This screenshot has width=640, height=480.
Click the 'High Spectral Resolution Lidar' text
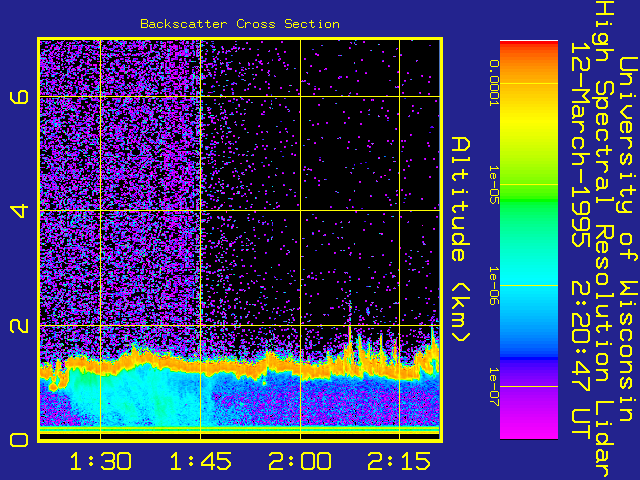604,240
